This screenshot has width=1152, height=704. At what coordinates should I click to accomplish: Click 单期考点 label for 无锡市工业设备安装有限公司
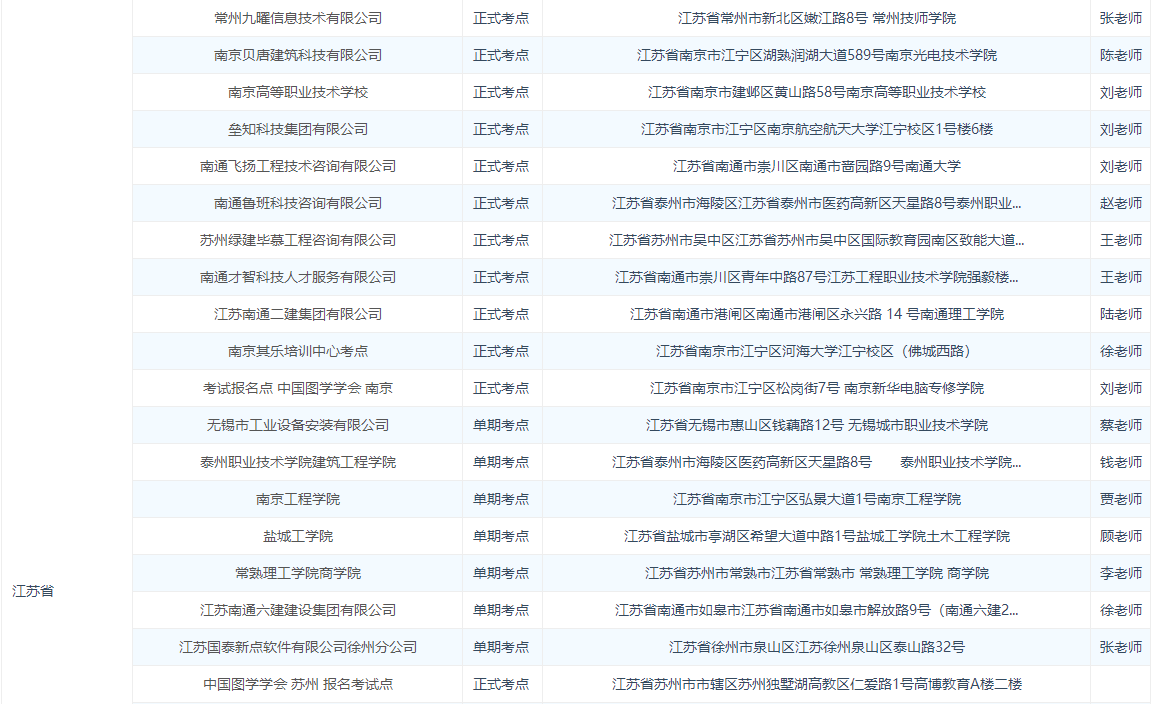pyautogui.click(x=501, y=425)
